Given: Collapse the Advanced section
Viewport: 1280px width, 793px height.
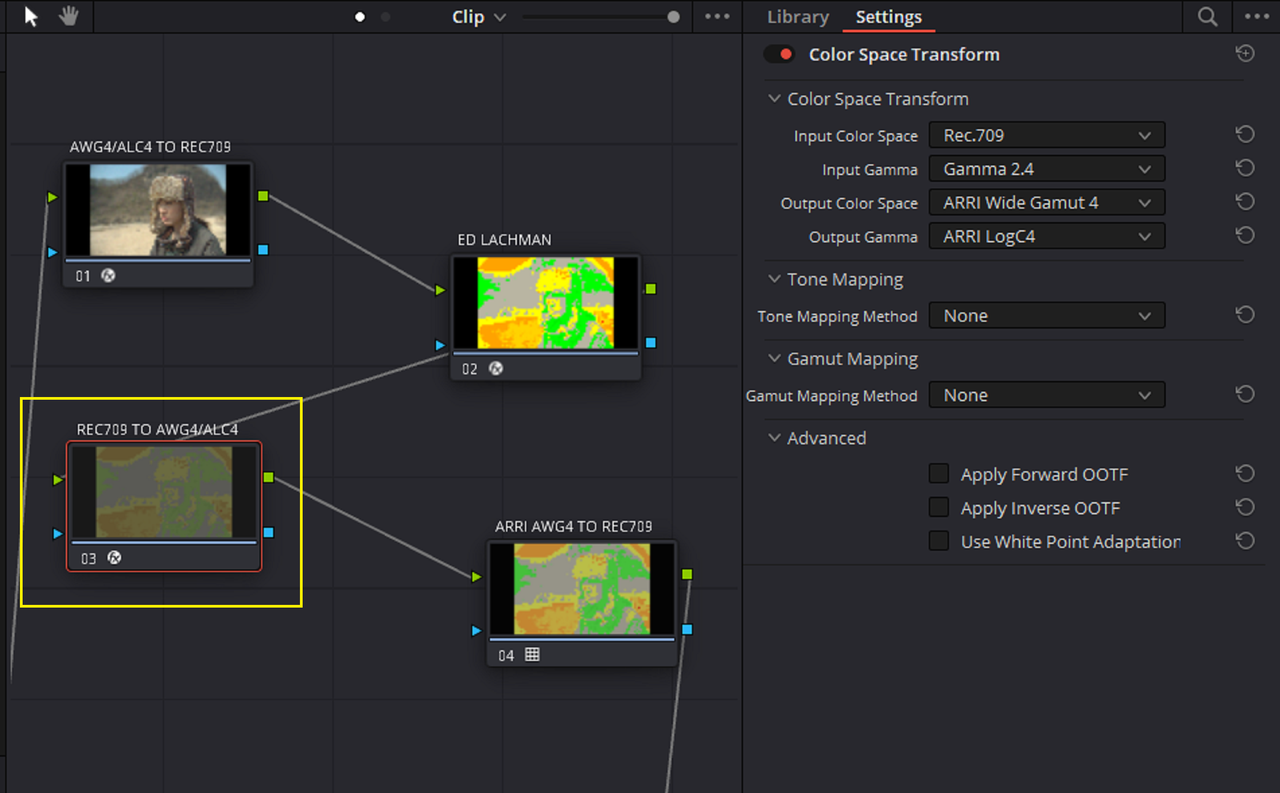Looking at the screenshot, I should click(774, 438).
